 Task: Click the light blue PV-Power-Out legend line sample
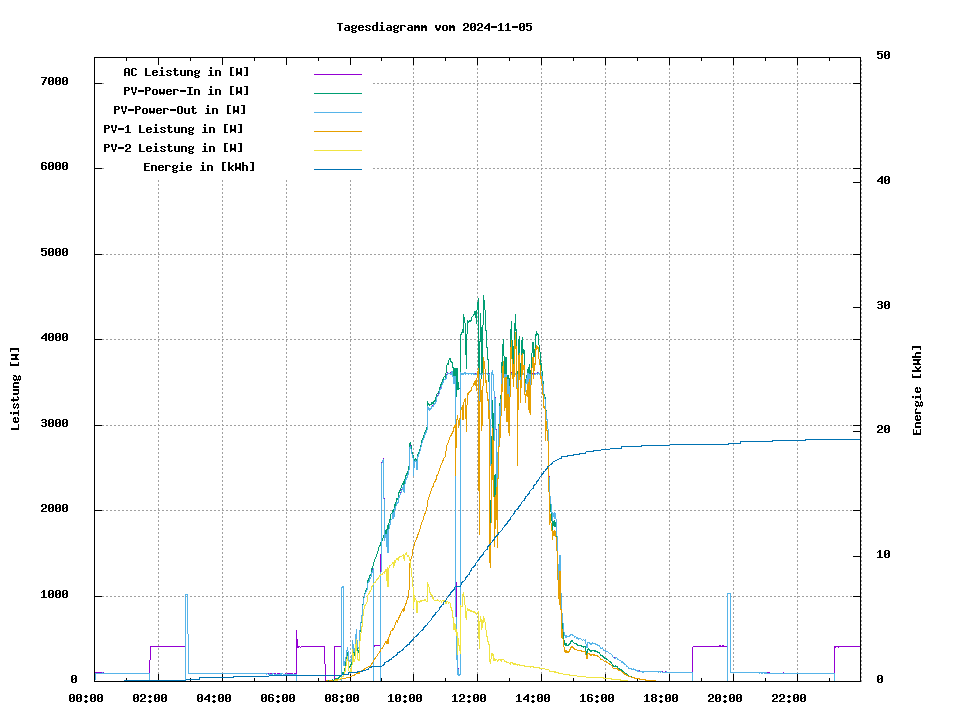[x=337, y=111]
